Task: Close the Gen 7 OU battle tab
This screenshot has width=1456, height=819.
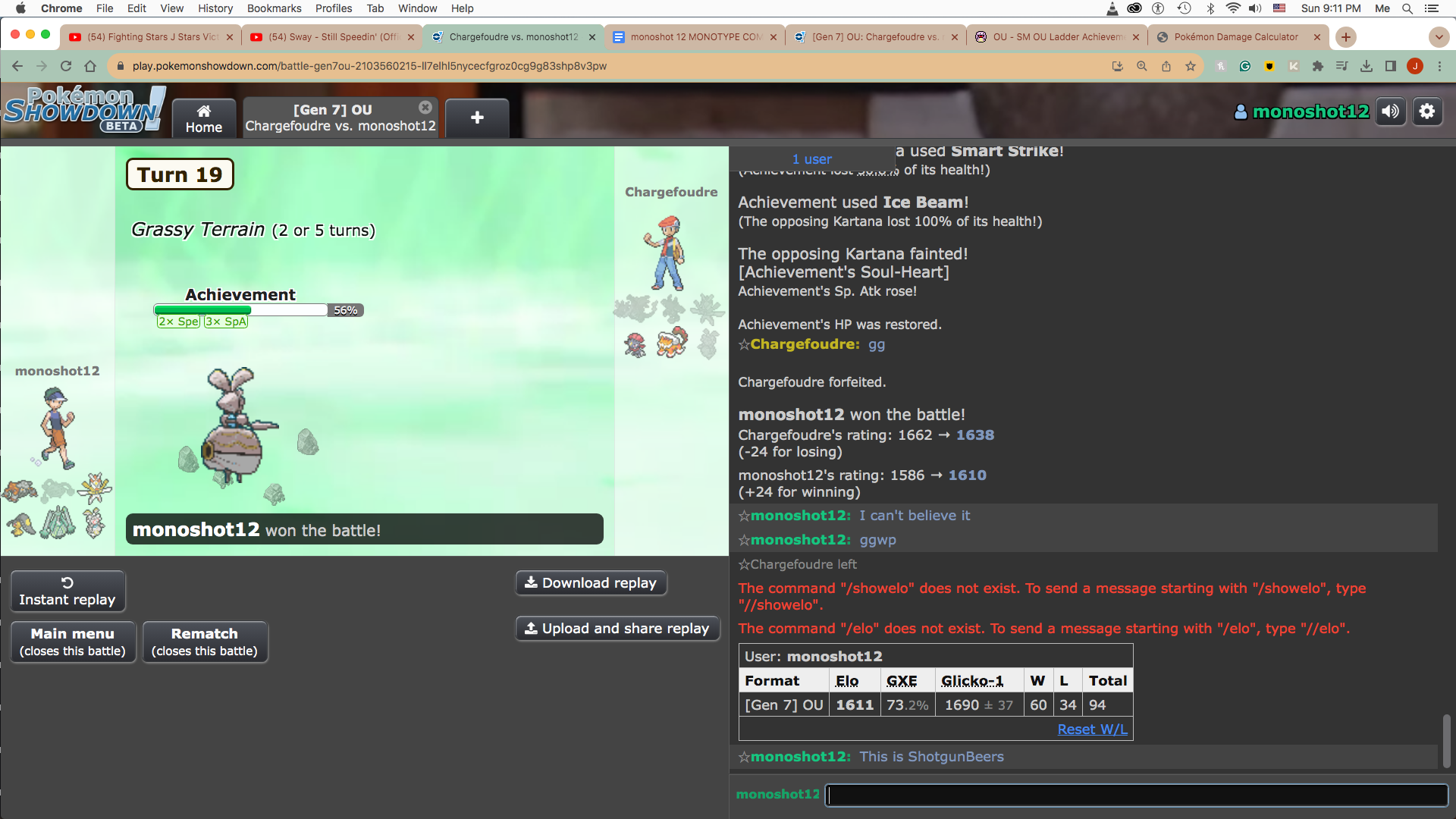Action: coord(425,108)
